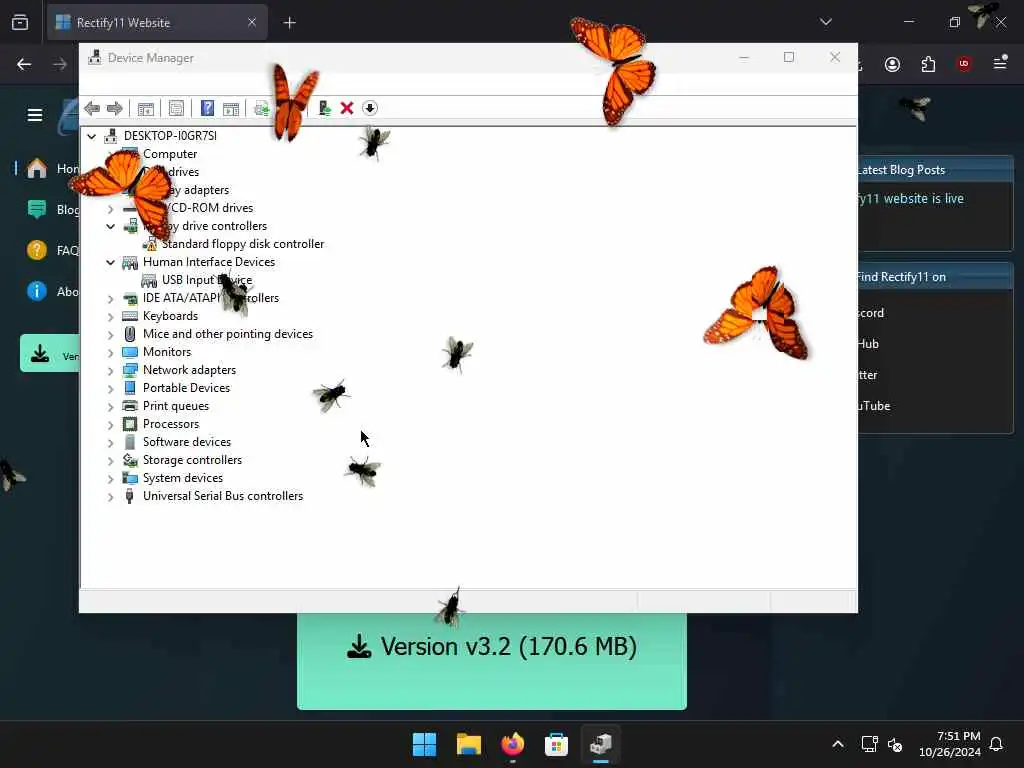Select the Keyboards label
The height and width of the screenshot is (768, 1024).
(x=170, y=316)
